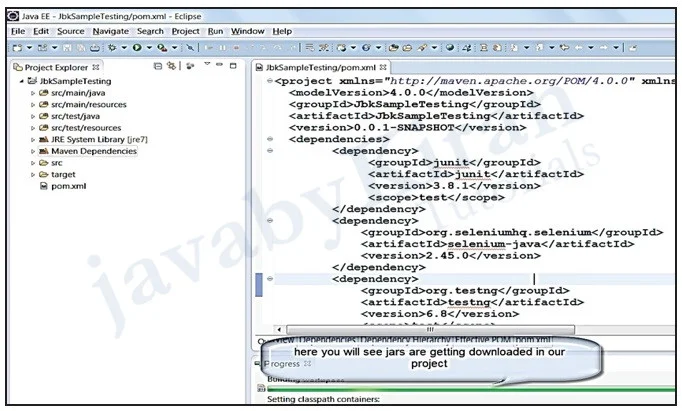
Task: Toggle folding of the testng dependency block
Action: (270, 279)
